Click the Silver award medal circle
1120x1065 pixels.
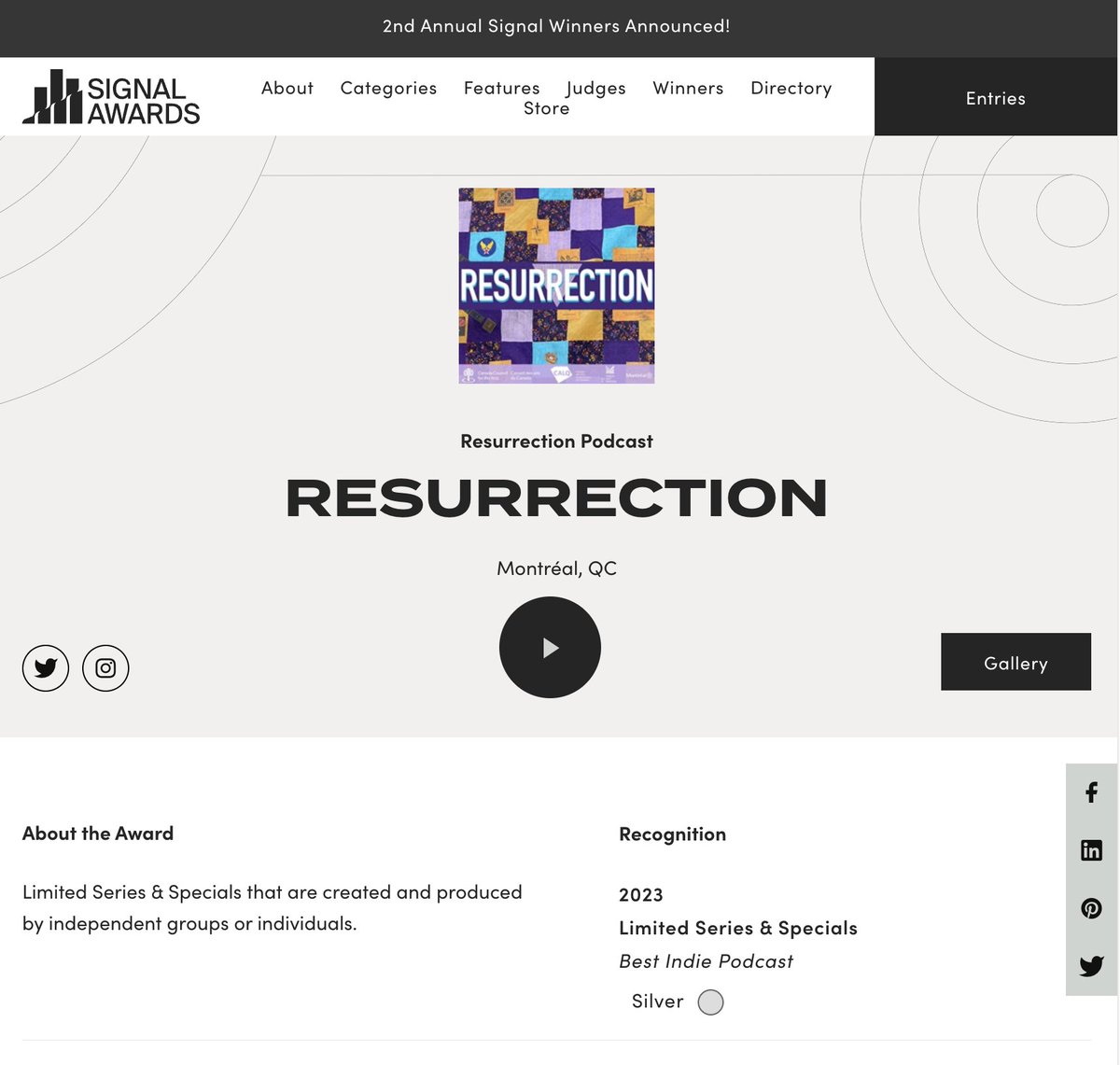click(x=710, y=1002)
